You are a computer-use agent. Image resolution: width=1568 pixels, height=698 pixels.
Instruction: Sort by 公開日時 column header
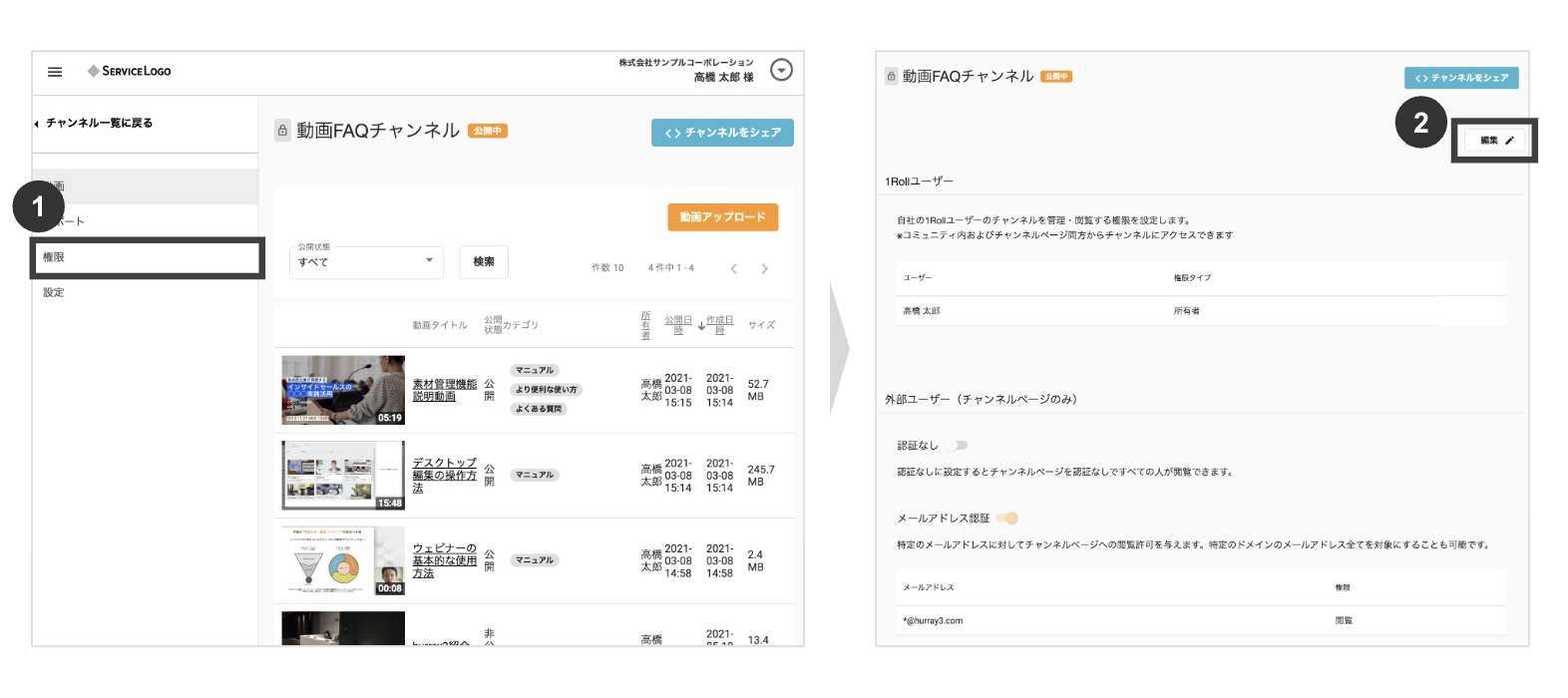pos(678,325)
